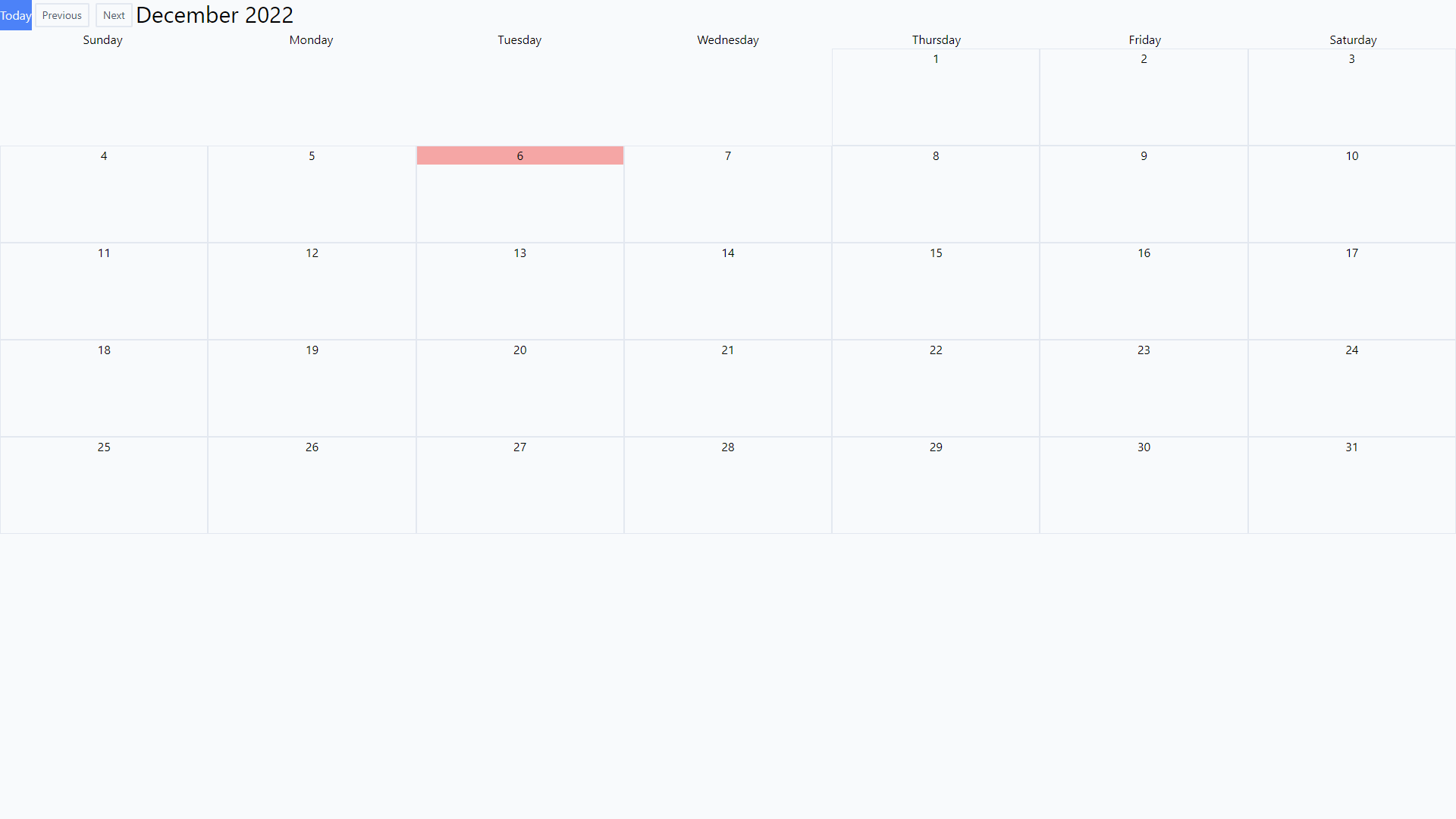1456x819 pixels.
Task: Select December 10 cell
Action: pyautogui.click(x=1352, y=193)
